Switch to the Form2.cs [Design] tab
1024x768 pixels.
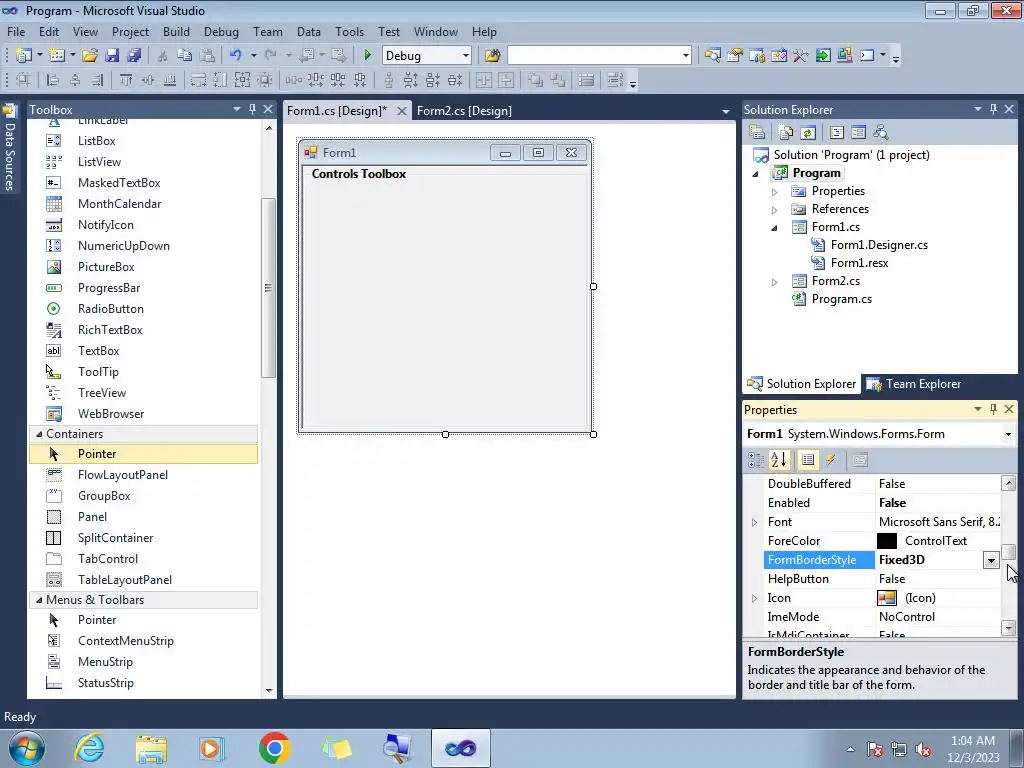[x=464, y=110]
